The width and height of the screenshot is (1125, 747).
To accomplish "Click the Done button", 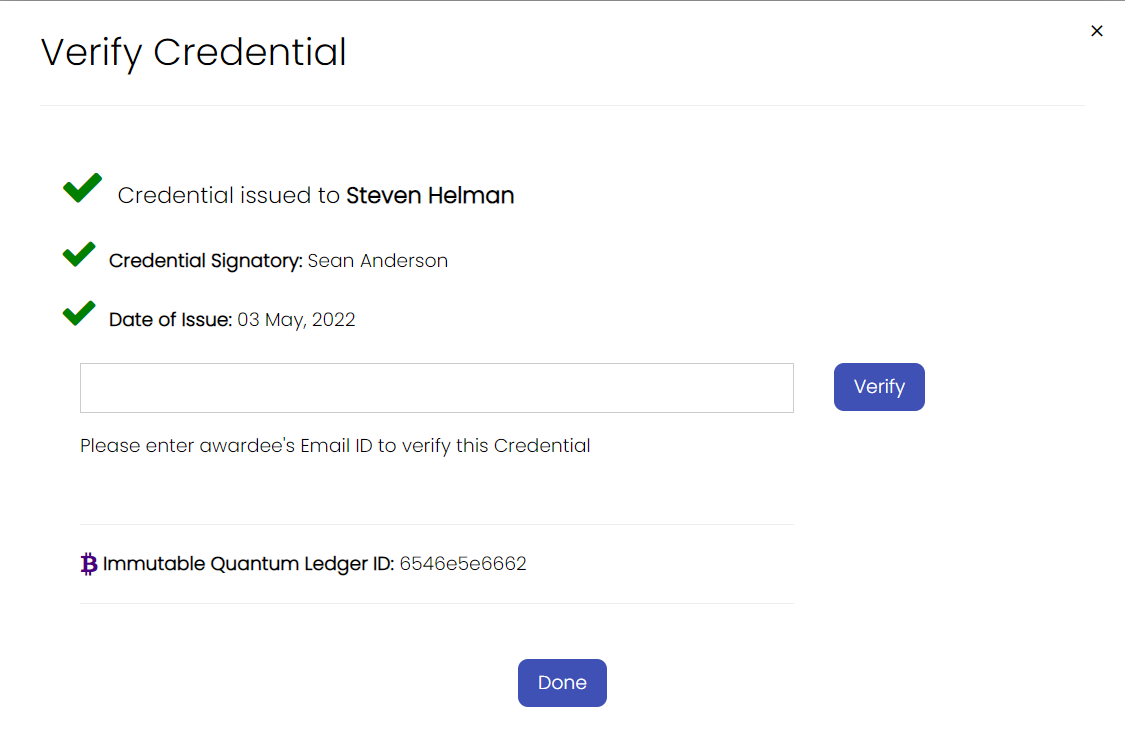I will tap(562, 682).
